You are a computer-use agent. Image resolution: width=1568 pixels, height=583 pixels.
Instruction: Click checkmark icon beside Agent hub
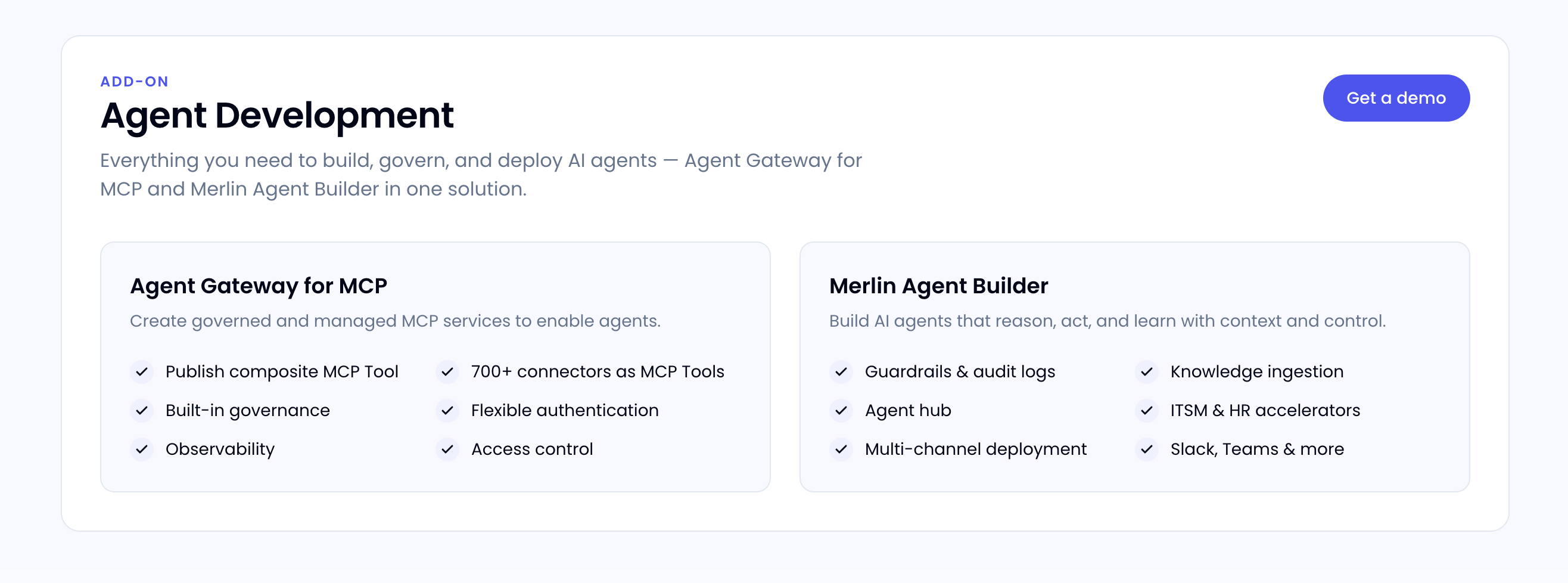(x=841, y=411)
